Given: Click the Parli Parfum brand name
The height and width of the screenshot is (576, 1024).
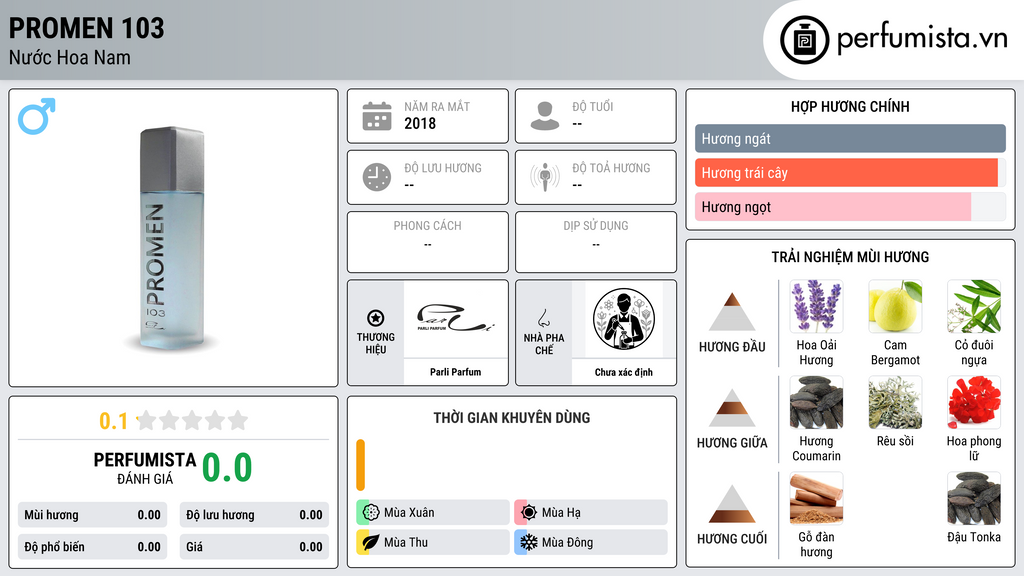Looking at the screenshot, I should click(455, 372).
